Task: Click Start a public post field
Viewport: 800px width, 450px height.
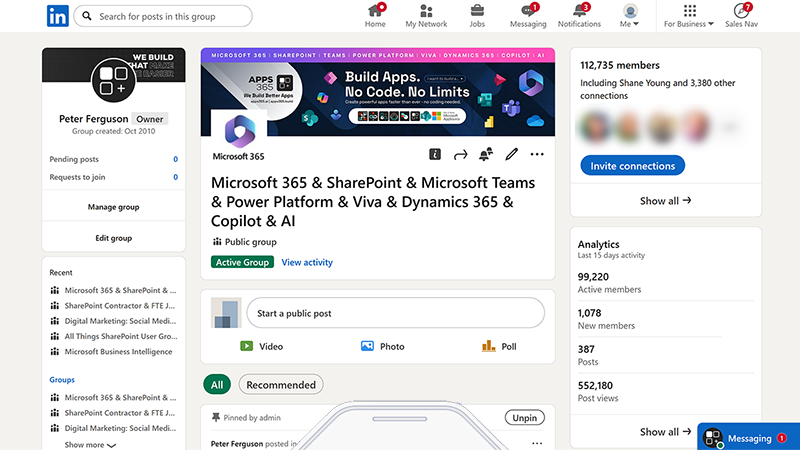Action: (x=395, y=313)
